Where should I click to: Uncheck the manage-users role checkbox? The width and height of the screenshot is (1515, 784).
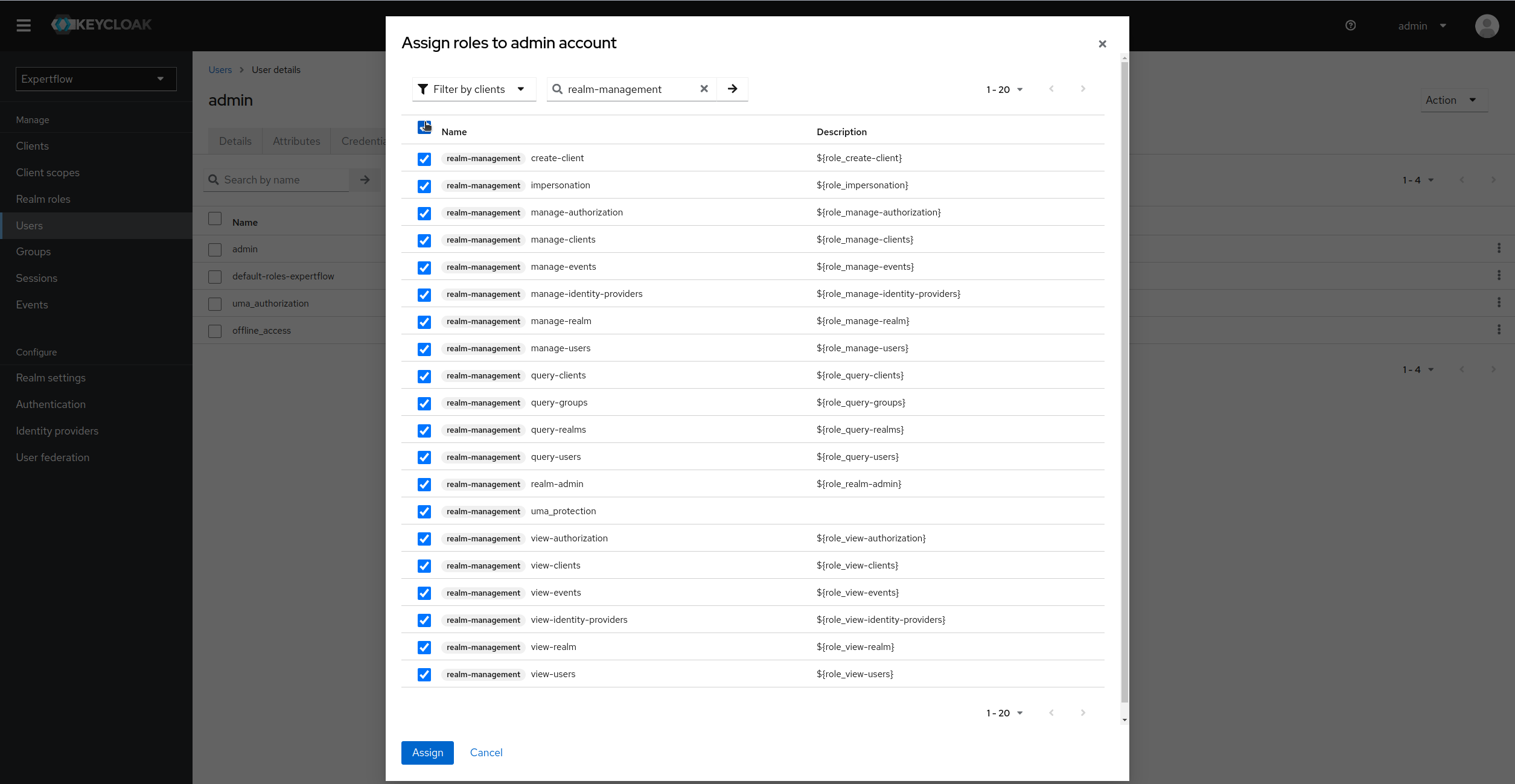click(424, 349)
